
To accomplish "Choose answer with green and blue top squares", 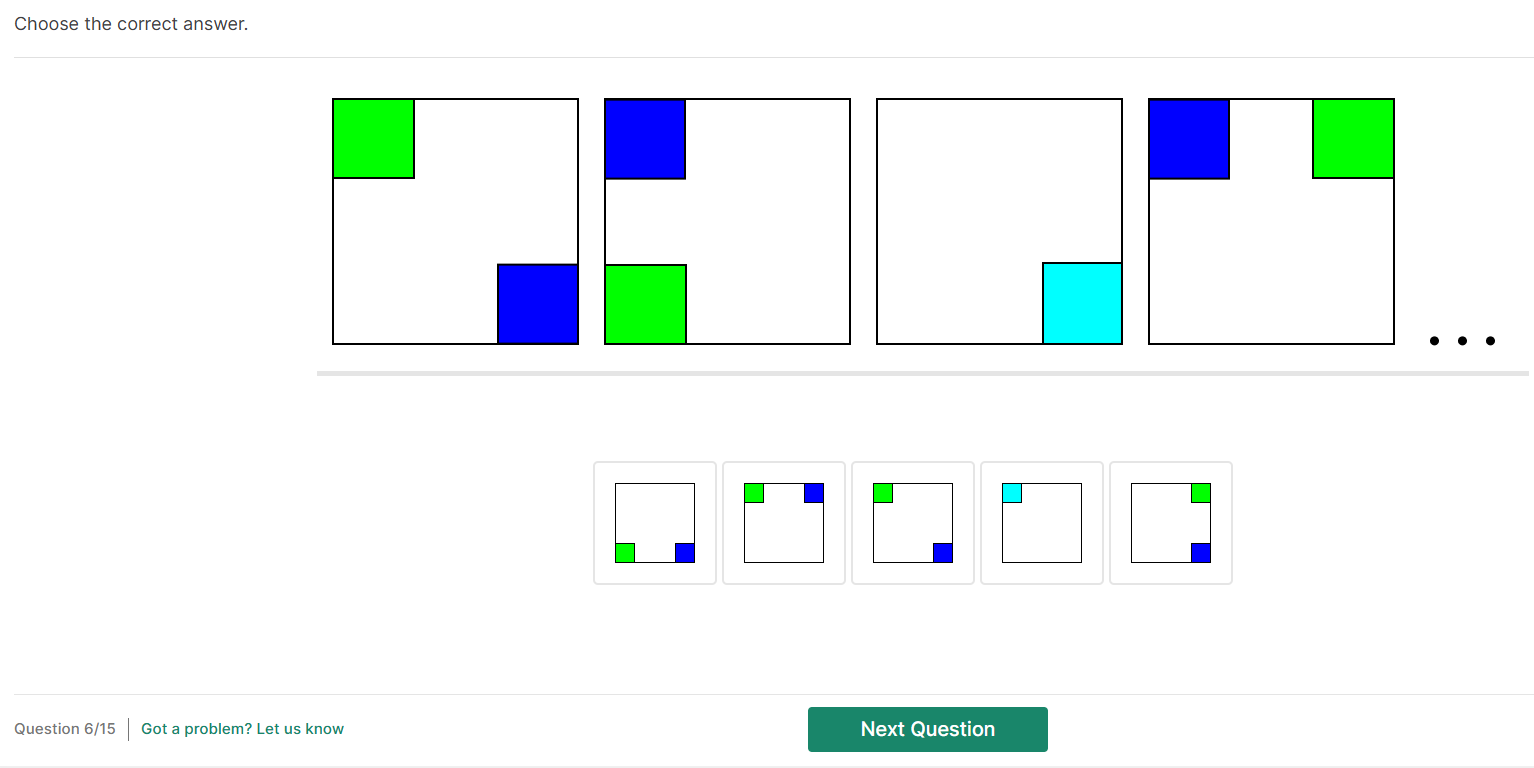I will 784,523.
